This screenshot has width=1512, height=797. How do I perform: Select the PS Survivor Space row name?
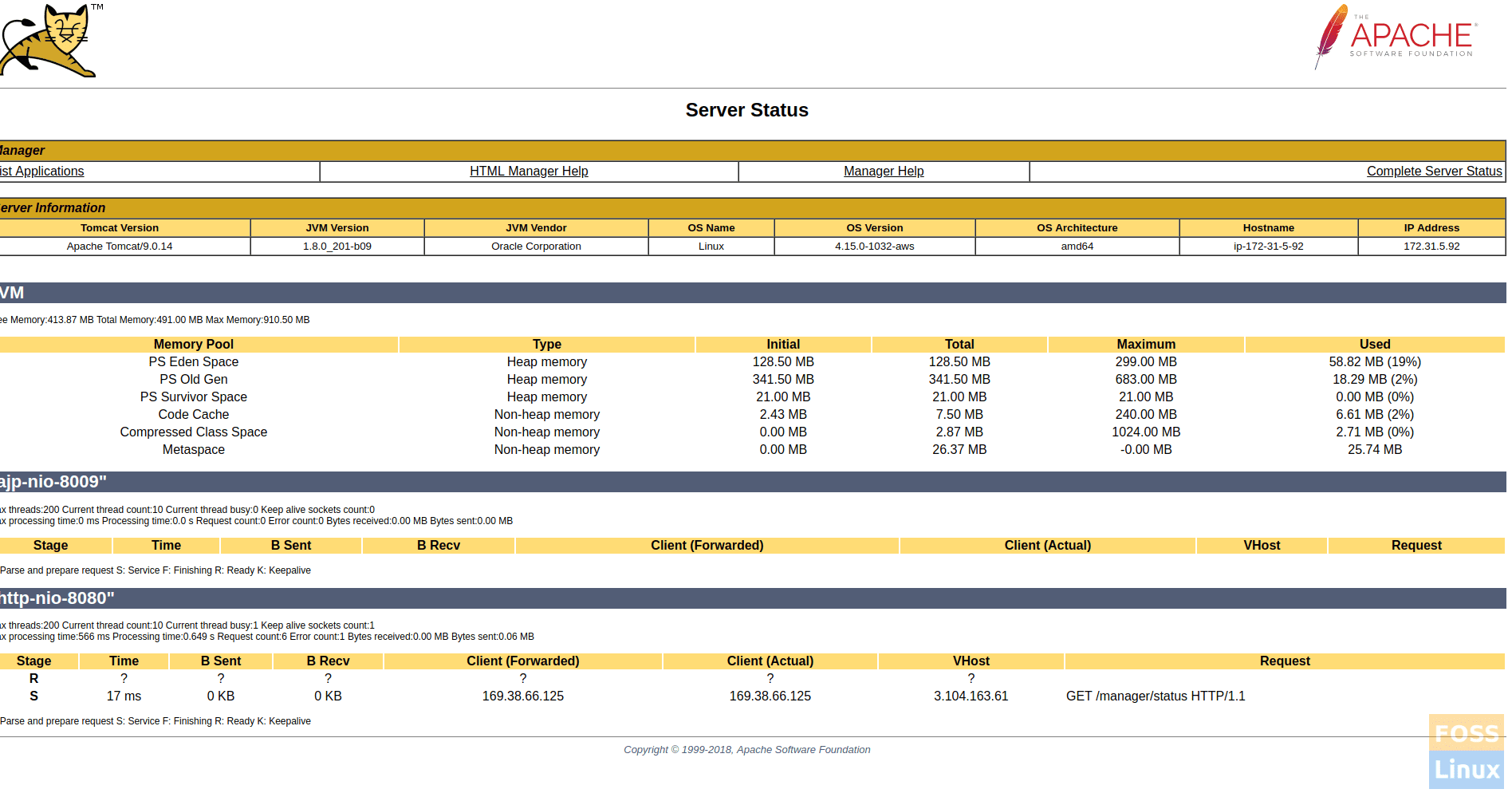(194, 397)
